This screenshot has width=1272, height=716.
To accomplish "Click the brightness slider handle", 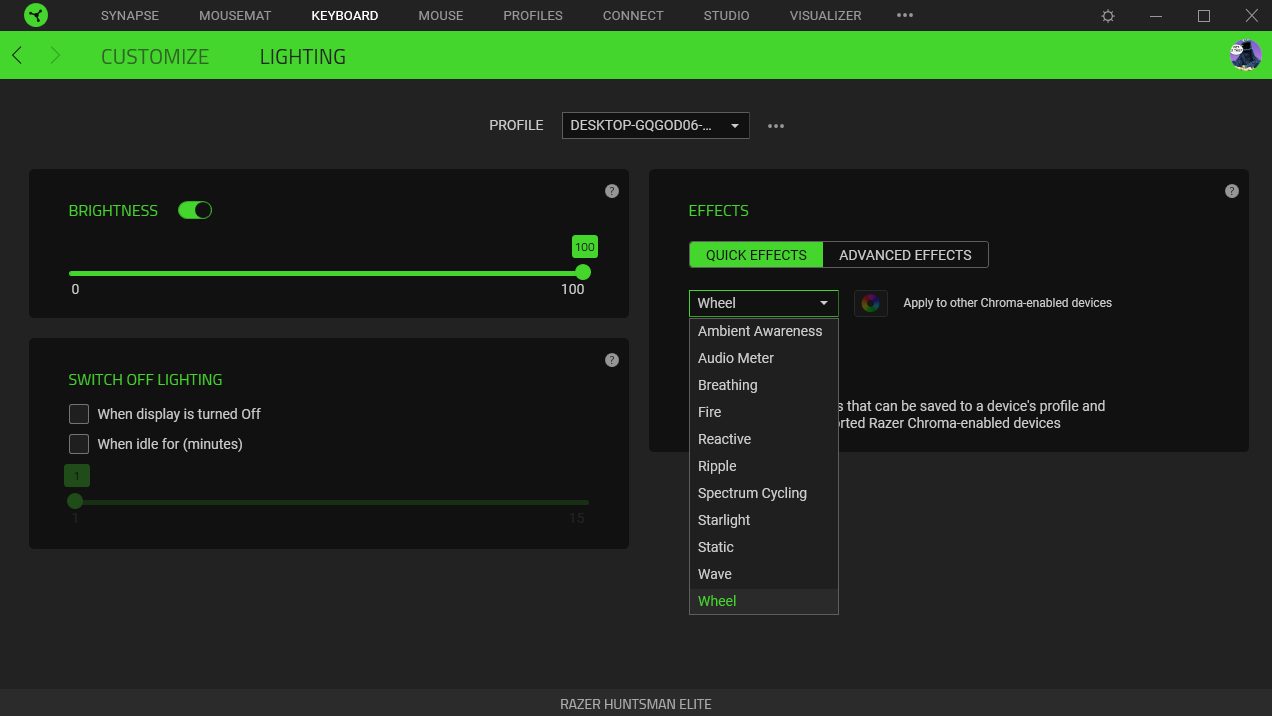I will tap(583, 273).
